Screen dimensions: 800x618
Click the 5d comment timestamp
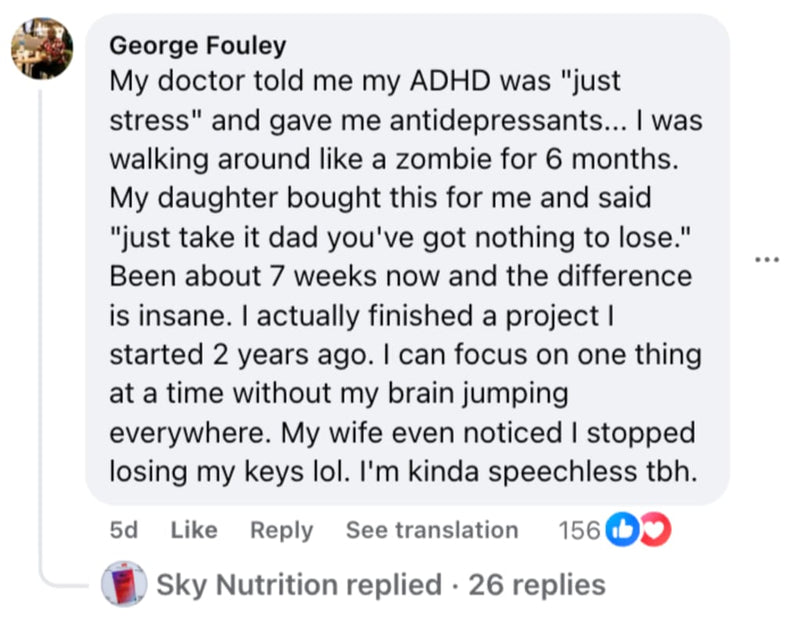point(123,530)
